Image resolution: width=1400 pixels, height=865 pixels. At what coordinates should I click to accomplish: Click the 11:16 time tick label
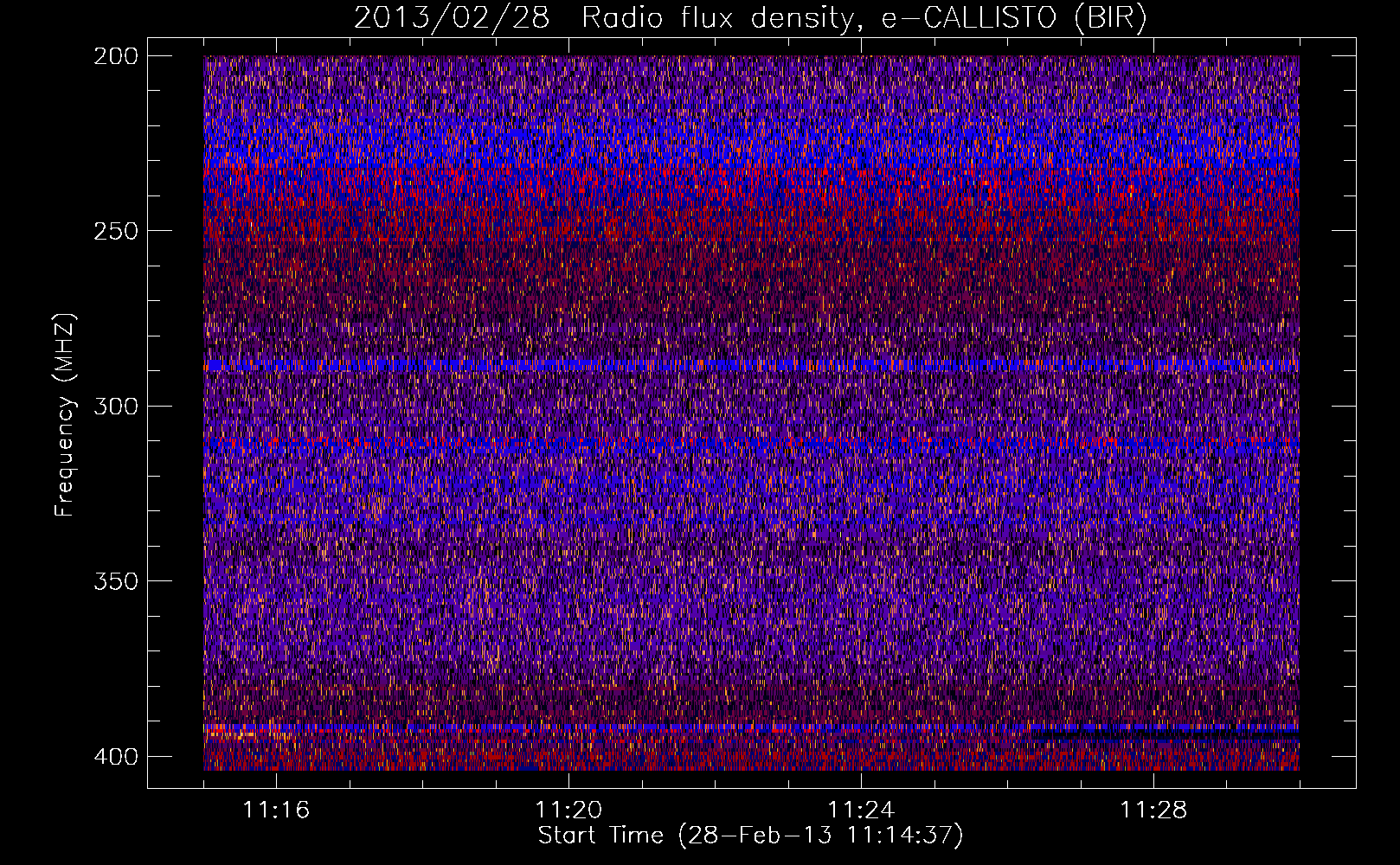276,811
